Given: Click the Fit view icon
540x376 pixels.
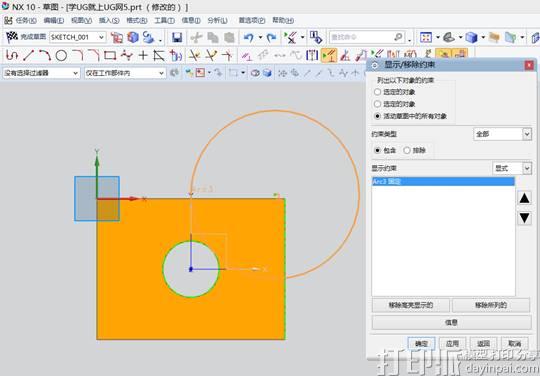Looking at the screenshot, I should tap(426, 37).
